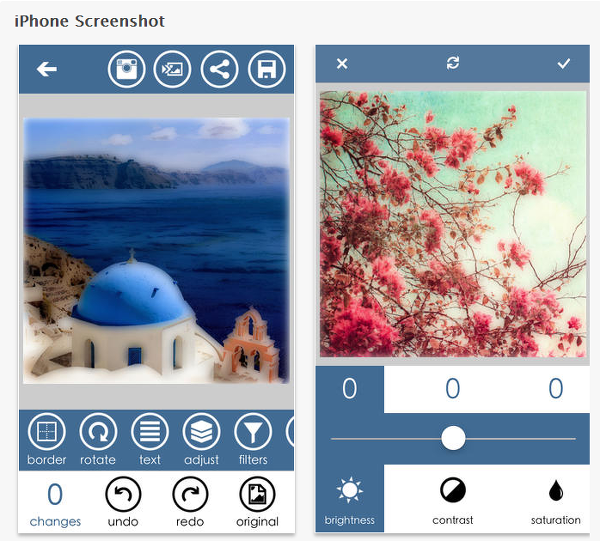
Task: Click the Santorini church photo preview
Action: pos(157,251)
